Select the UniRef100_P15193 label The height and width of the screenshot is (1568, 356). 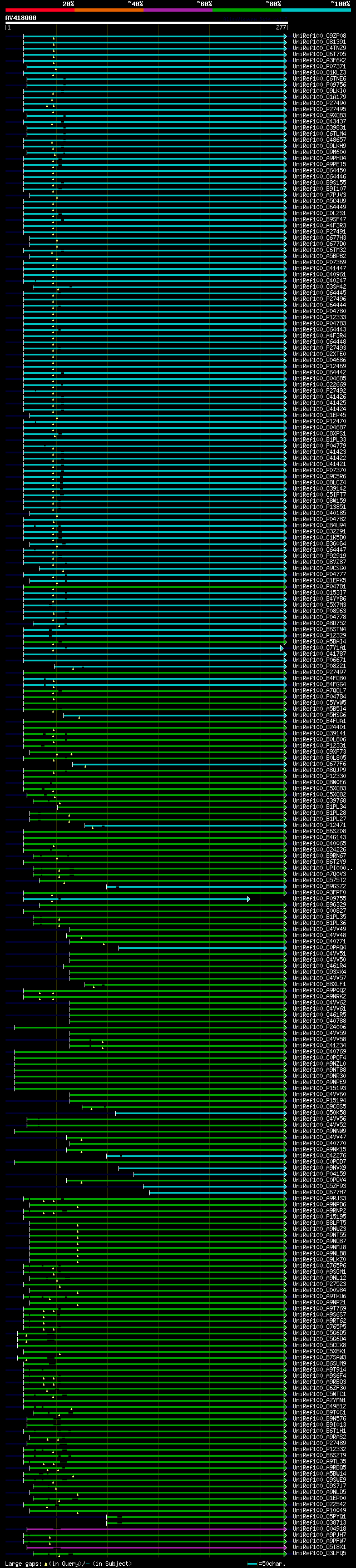point(319,1089)
